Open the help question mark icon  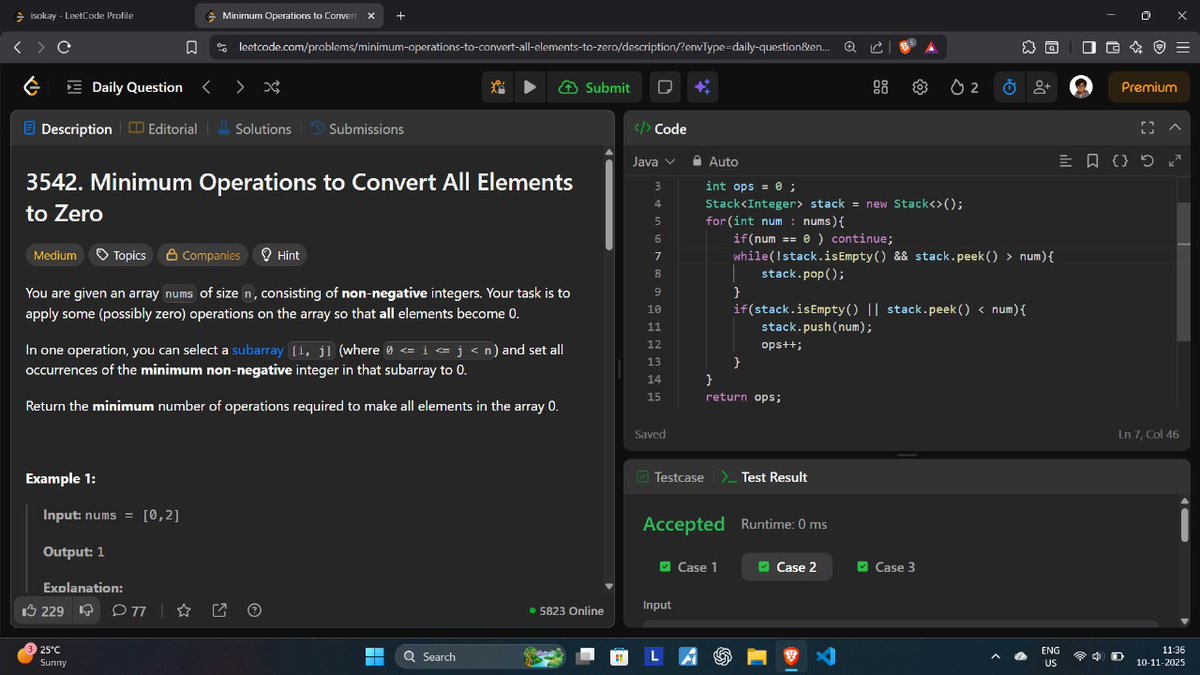(x=254, y=610)
